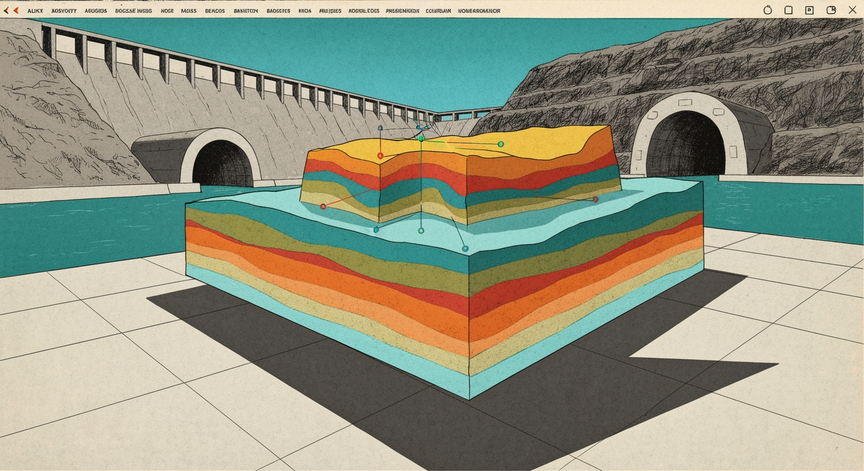This screenshot has width=864, height=471.
Task: Select the red handle on the model's upper front corner
Action: click(380, 156)
